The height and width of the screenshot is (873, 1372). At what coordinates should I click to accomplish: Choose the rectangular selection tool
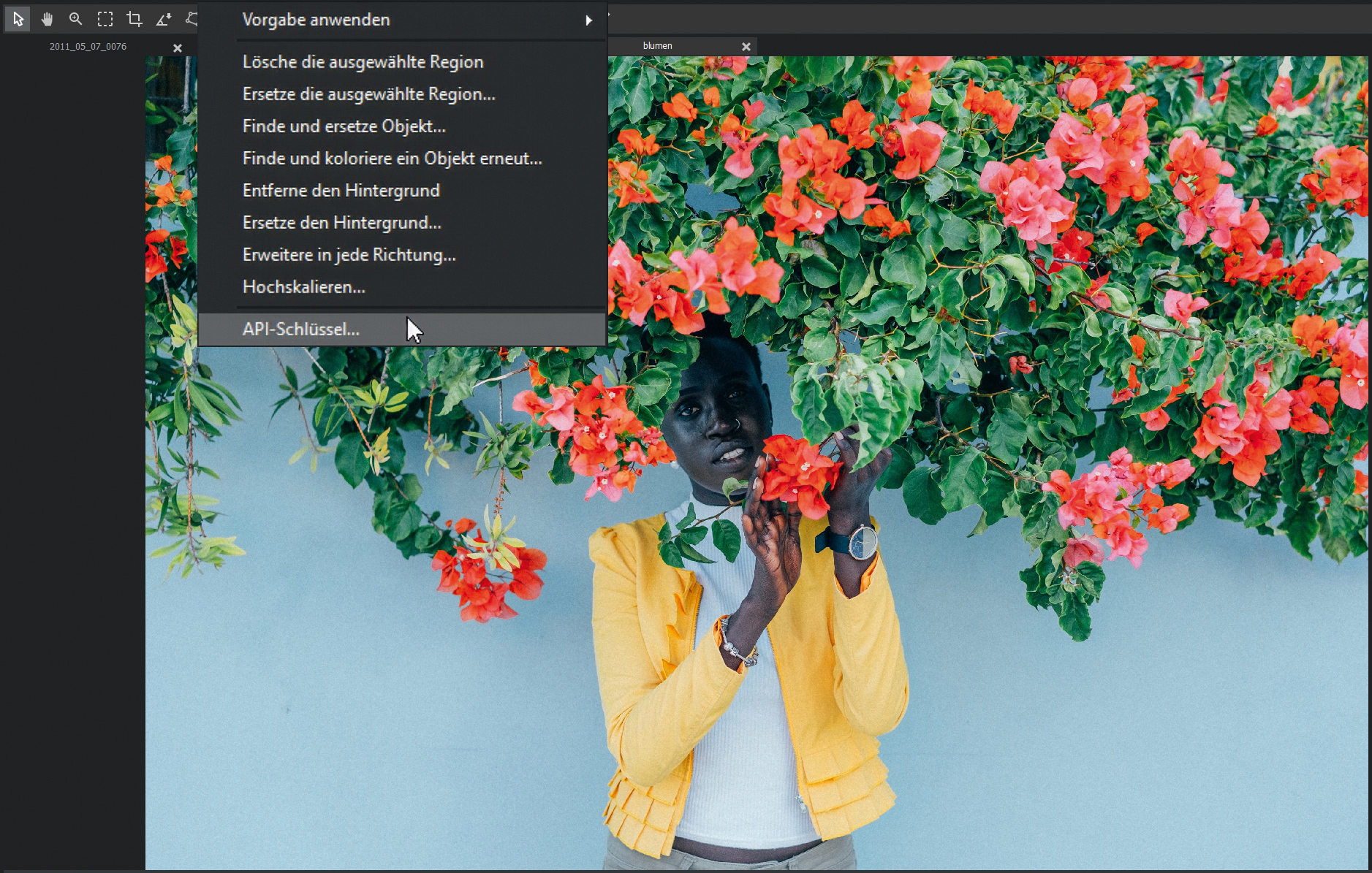click(x=105, y=19)
